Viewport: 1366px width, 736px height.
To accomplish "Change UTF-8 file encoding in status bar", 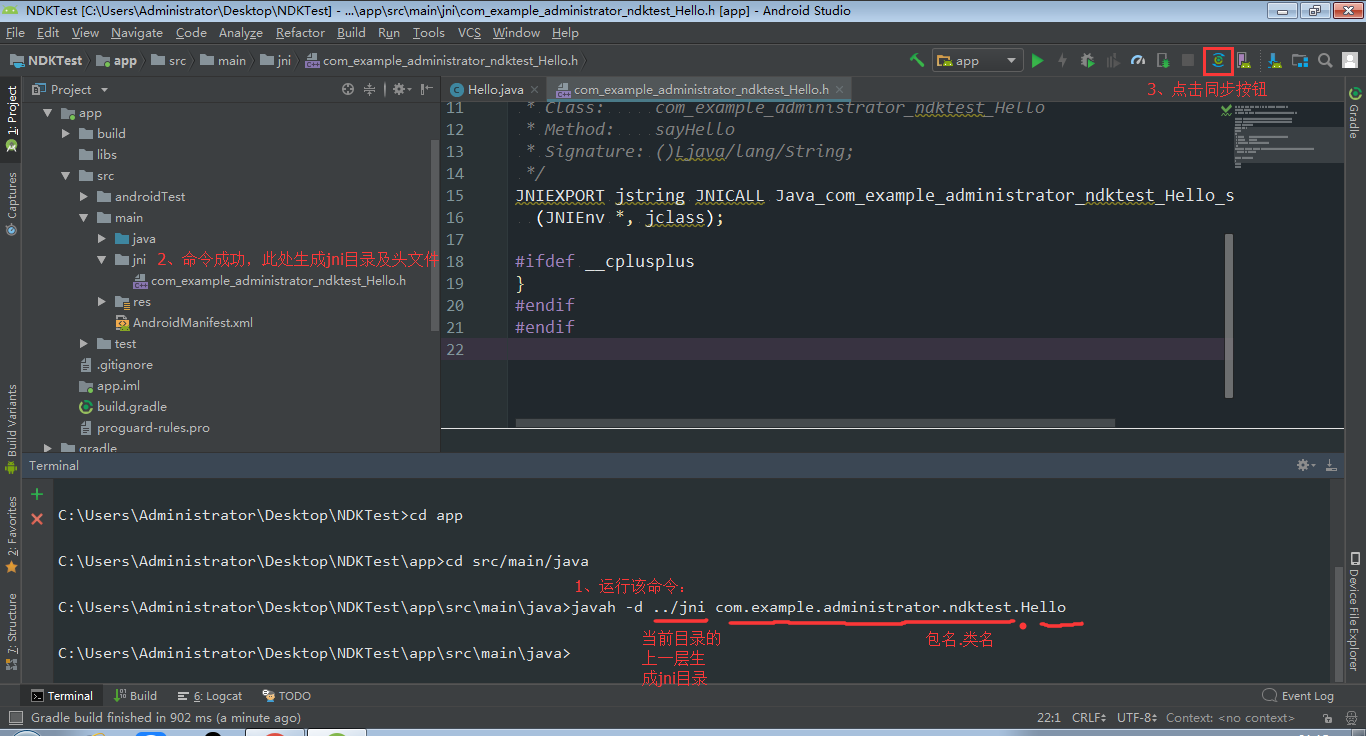I will coord(1136,717).
